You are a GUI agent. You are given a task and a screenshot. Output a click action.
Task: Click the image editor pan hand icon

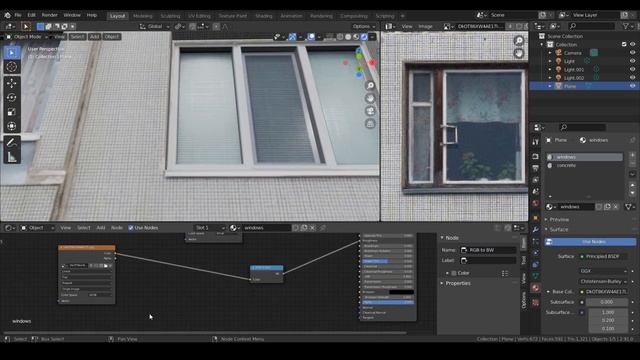click(x=519, y=53)
